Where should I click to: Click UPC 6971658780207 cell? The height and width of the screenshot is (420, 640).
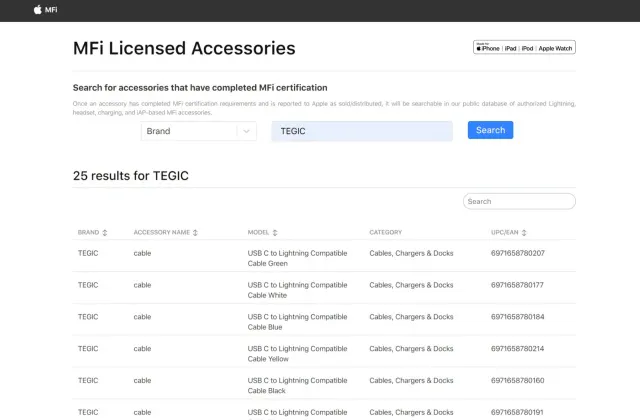coord(518,253)
